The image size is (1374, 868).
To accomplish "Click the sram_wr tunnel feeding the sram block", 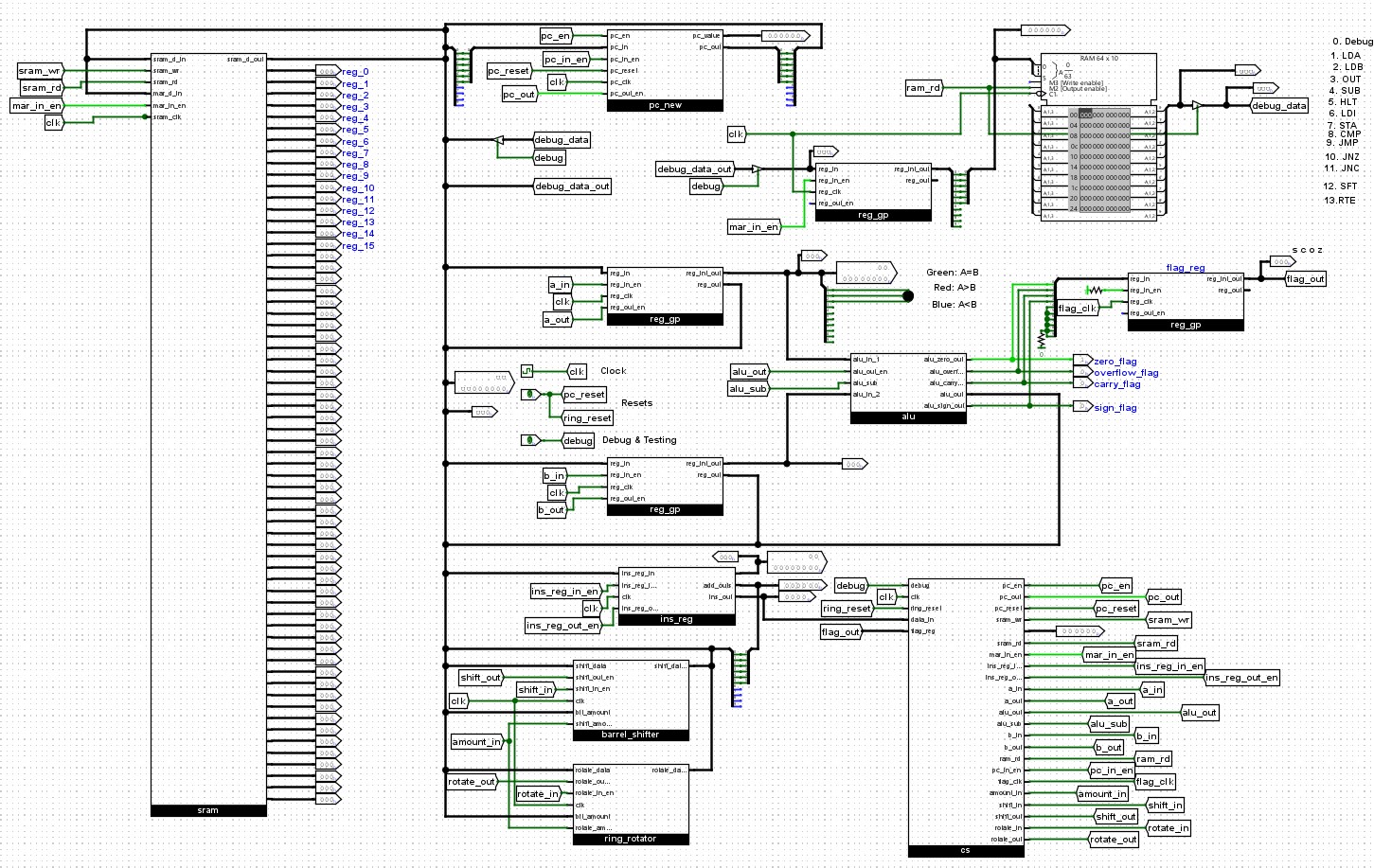I will pyautogui.click(x=41, y=71).
